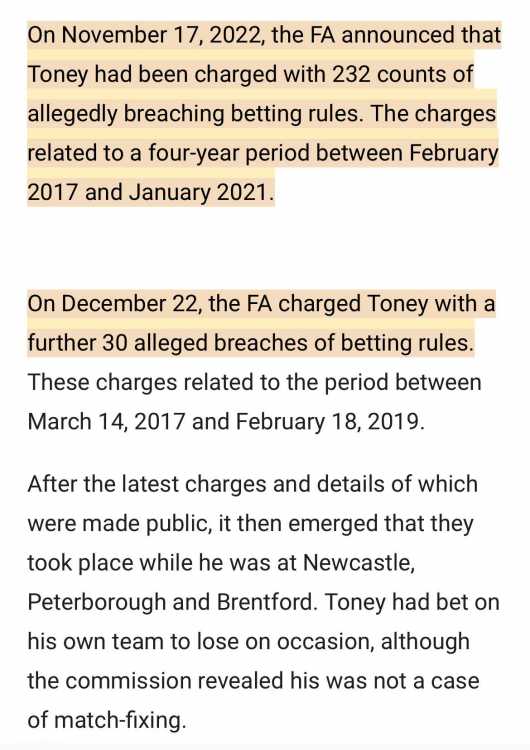Click the highlighted text '2017 and January 2021'
530x750 pixels.
pyautogui.click(x=148, y=192)
